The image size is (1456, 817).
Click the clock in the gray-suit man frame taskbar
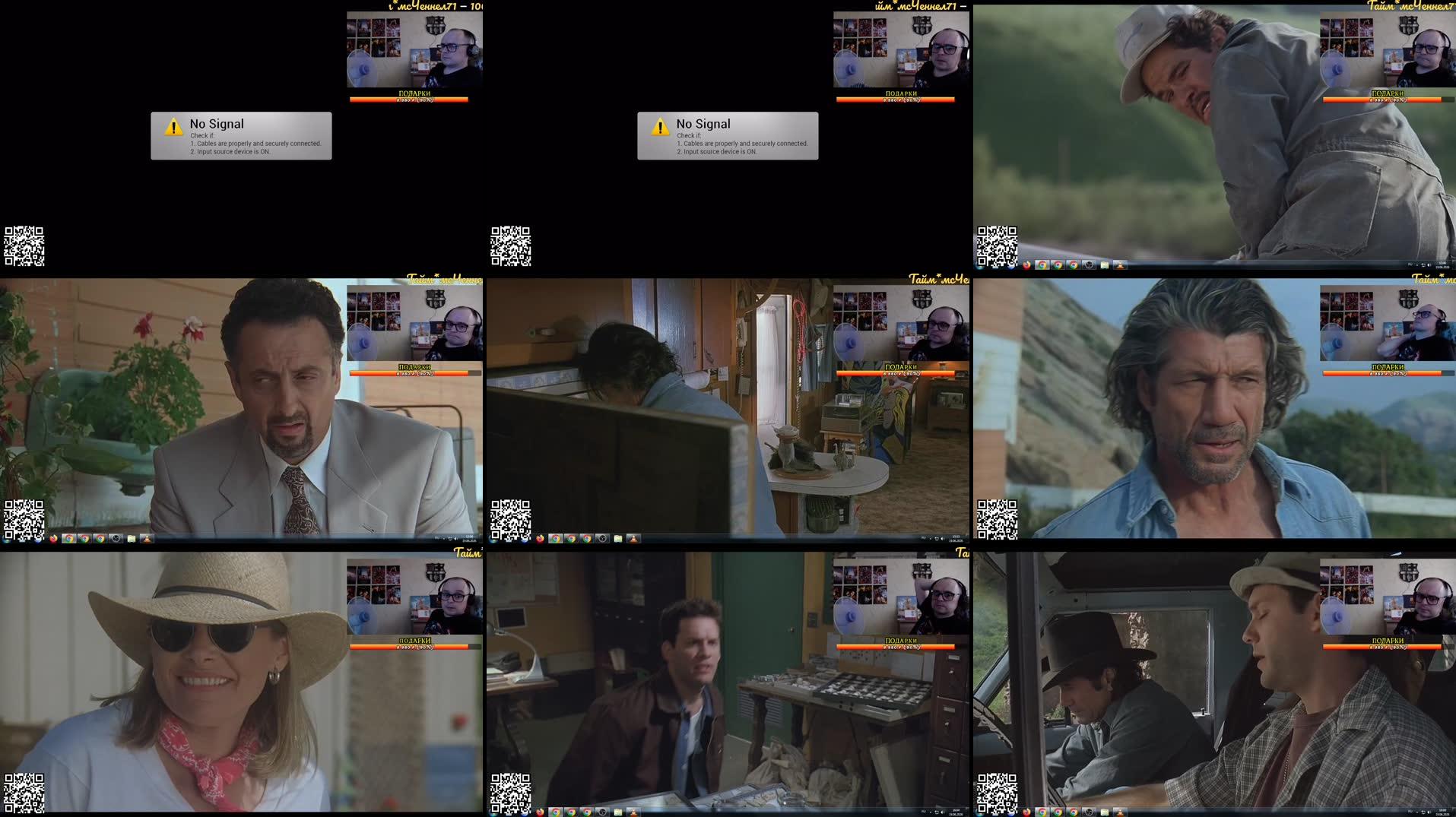(x=469, y=539)
